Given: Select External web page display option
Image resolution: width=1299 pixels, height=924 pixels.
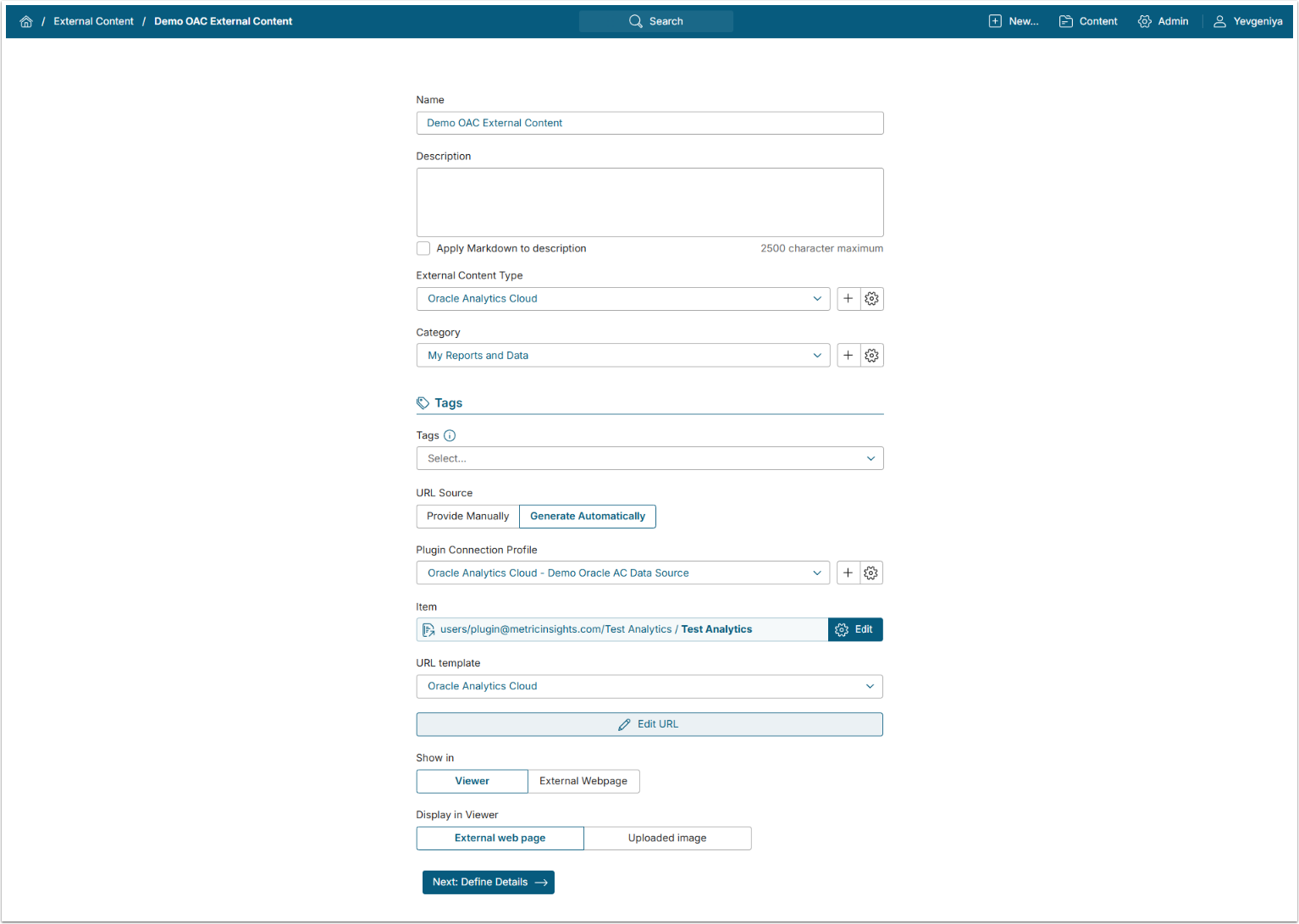Looking at the screenshot, I should [500, 838].
